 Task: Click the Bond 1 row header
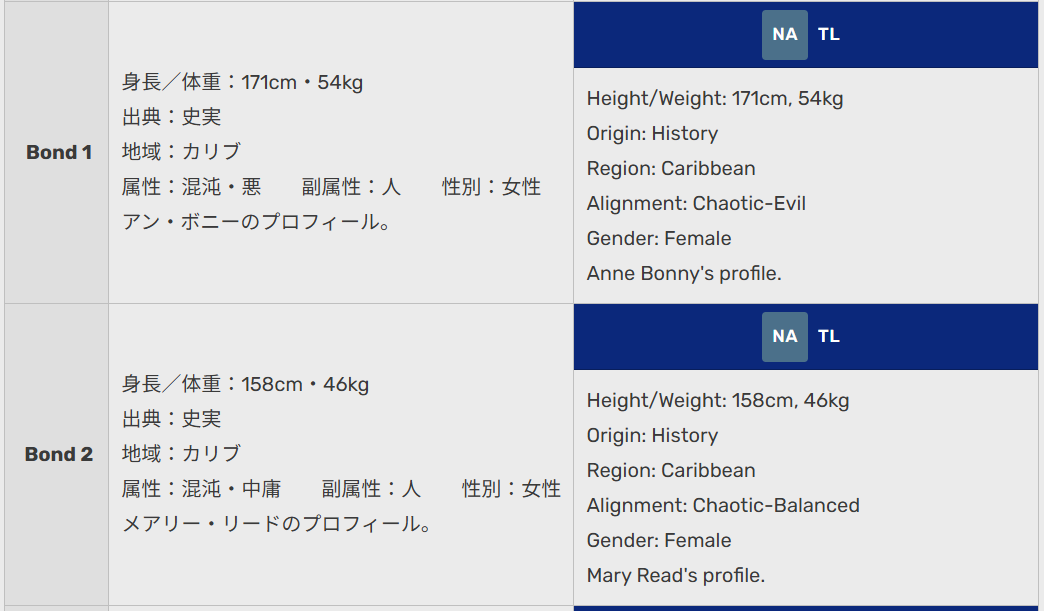(59, 152)
